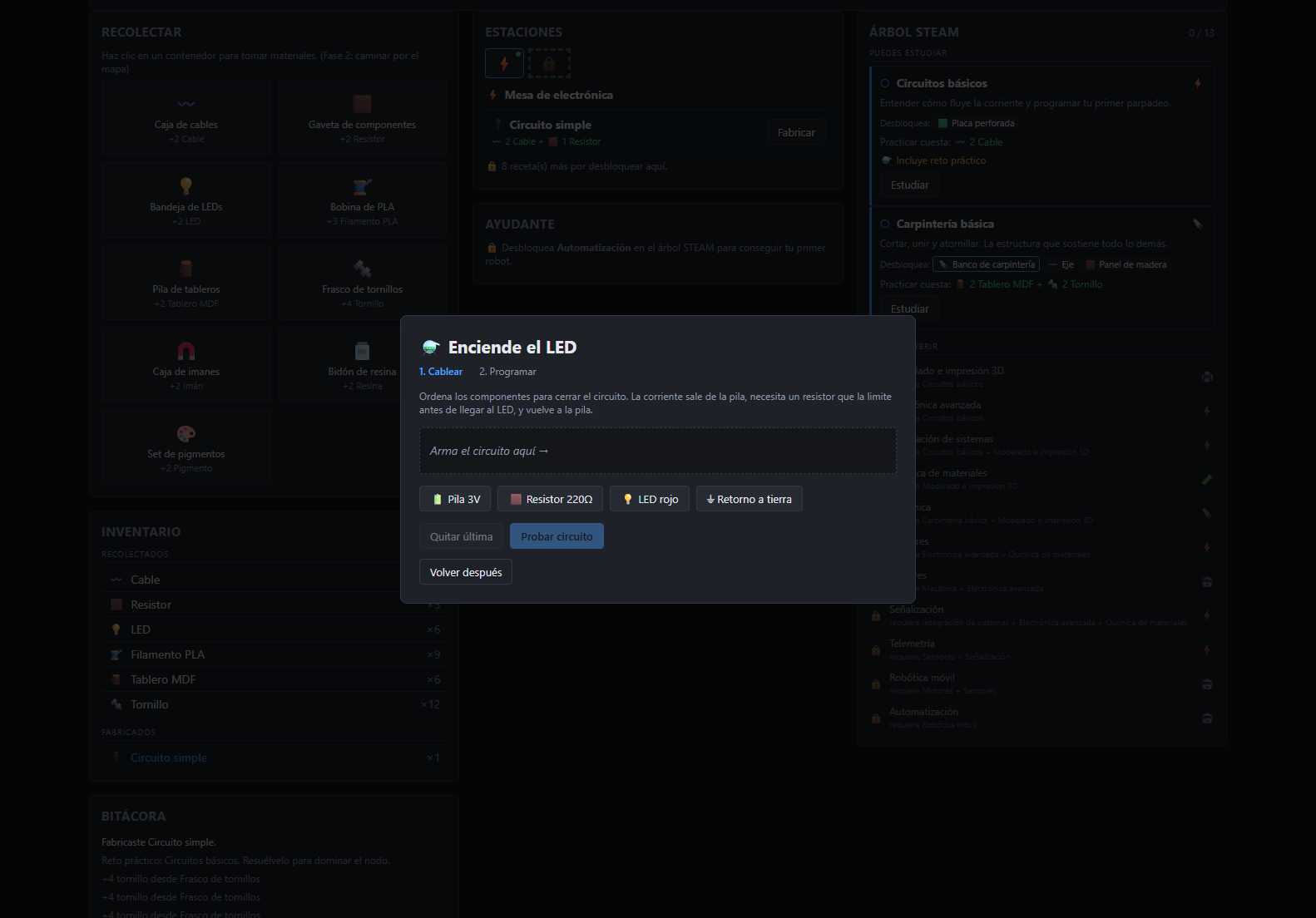The image size is (1316, 918).
Task: Click the wavy cable icon on Caja de cables
Action: click(x=186, y=104)
